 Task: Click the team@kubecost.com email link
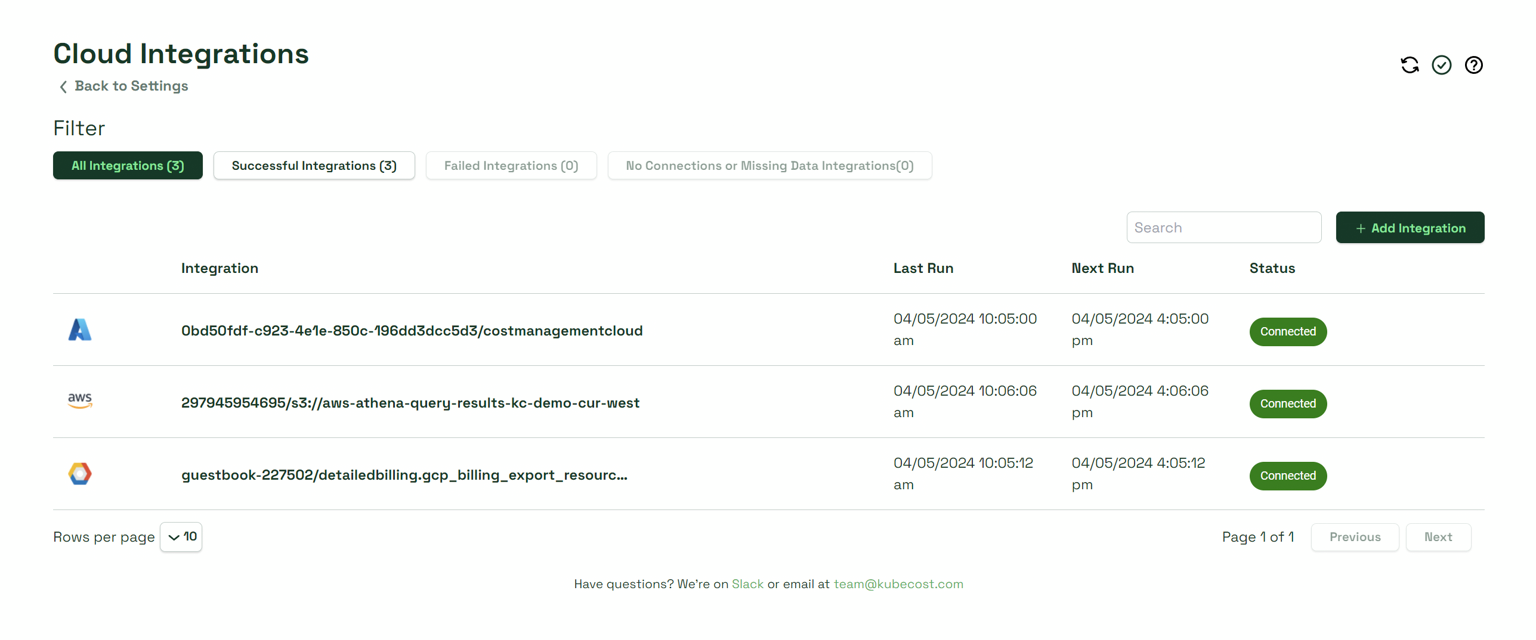[x=898, y=584]
